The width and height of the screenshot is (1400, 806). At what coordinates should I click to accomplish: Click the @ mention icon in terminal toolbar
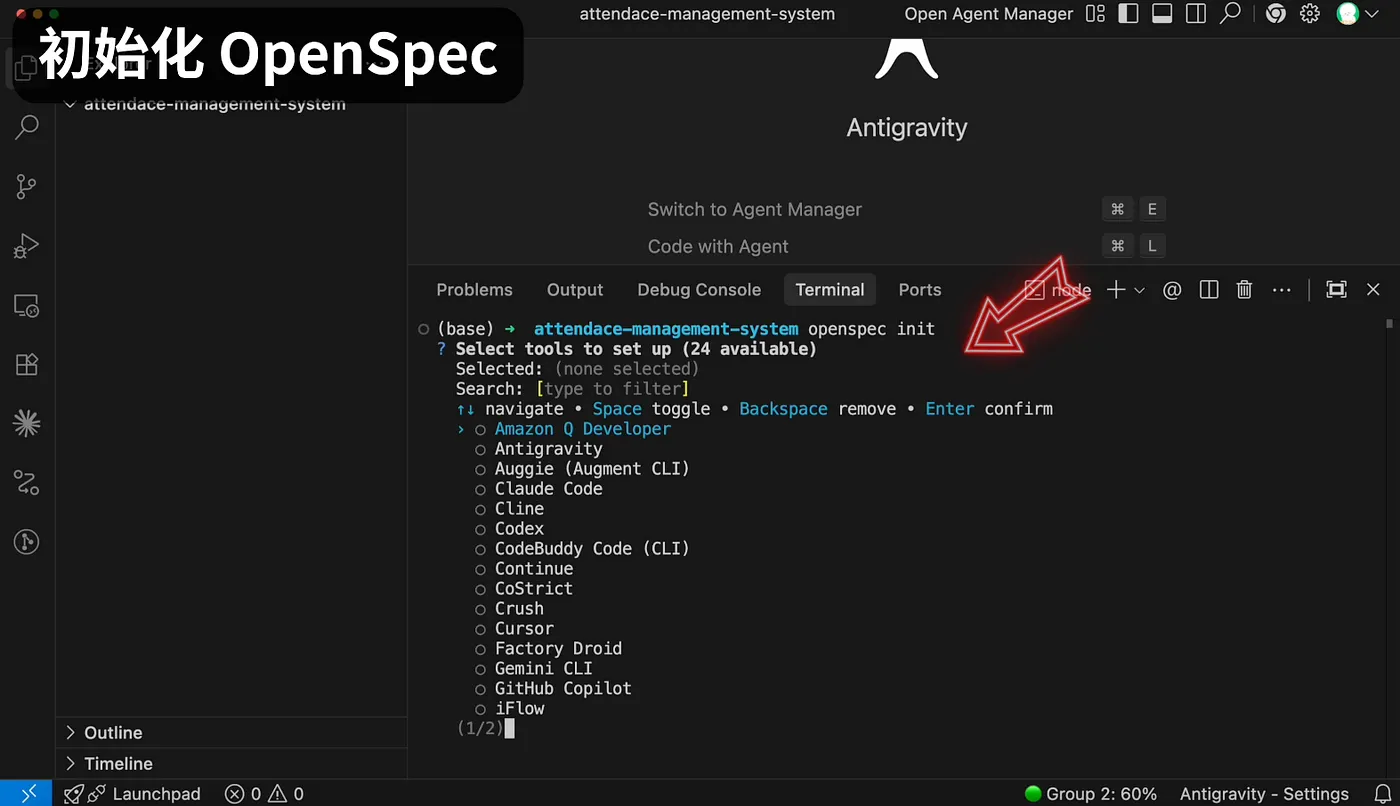[1172, 290]
